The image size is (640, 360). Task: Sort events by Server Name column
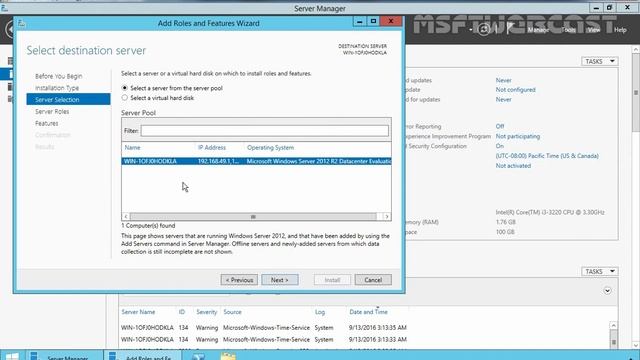(138, 312)
